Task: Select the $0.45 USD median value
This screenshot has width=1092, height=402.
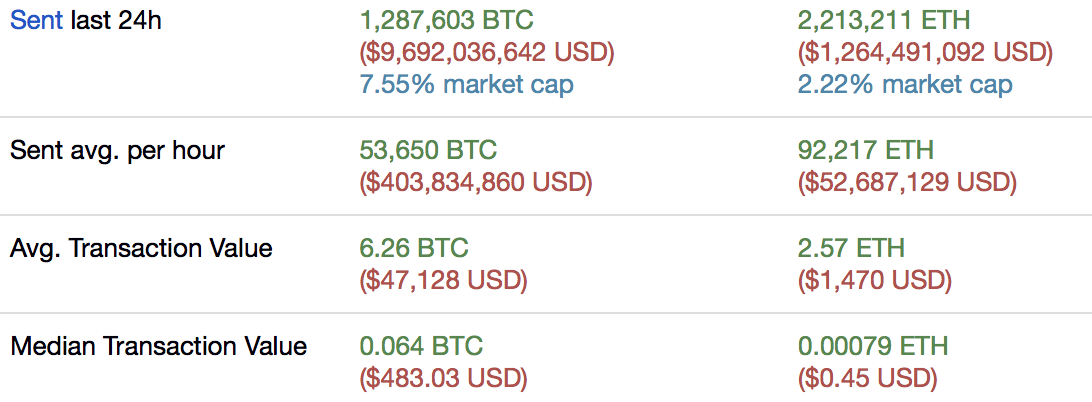Action: 868,378
